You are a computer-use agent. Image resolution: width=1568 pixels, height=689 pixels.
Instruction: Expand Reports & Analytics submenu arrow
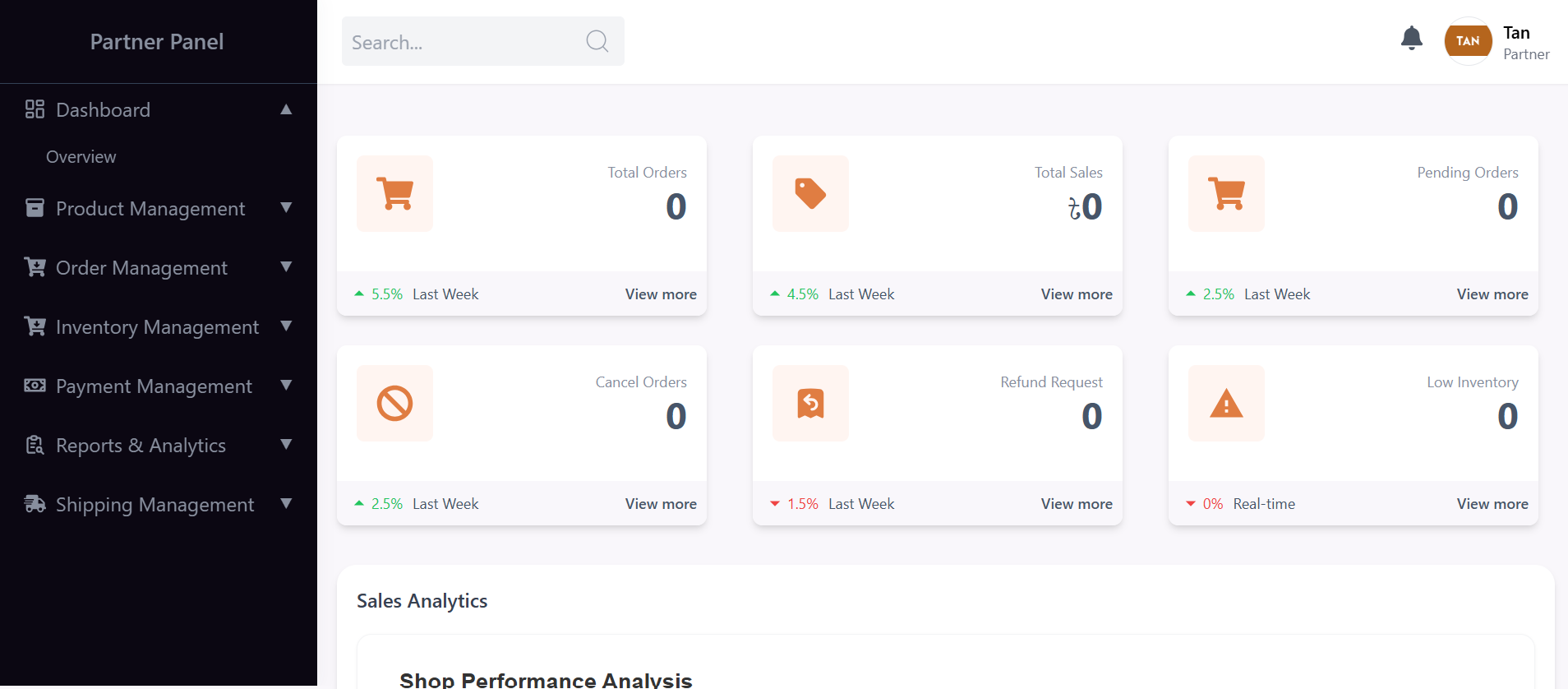click(x=286, y=445)
